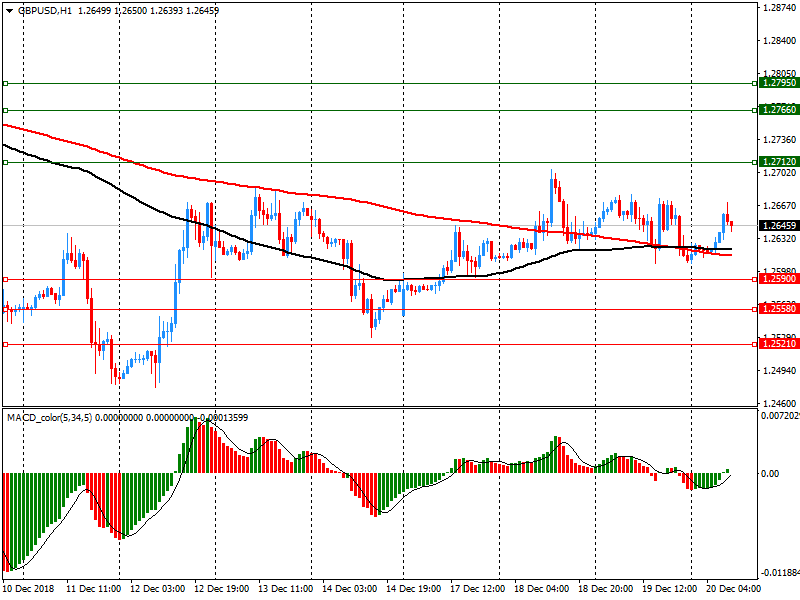The image size is (800, 600).
Task: Click the 20 Dec 04:00 time axis label
Action: (x=733, y=588)
